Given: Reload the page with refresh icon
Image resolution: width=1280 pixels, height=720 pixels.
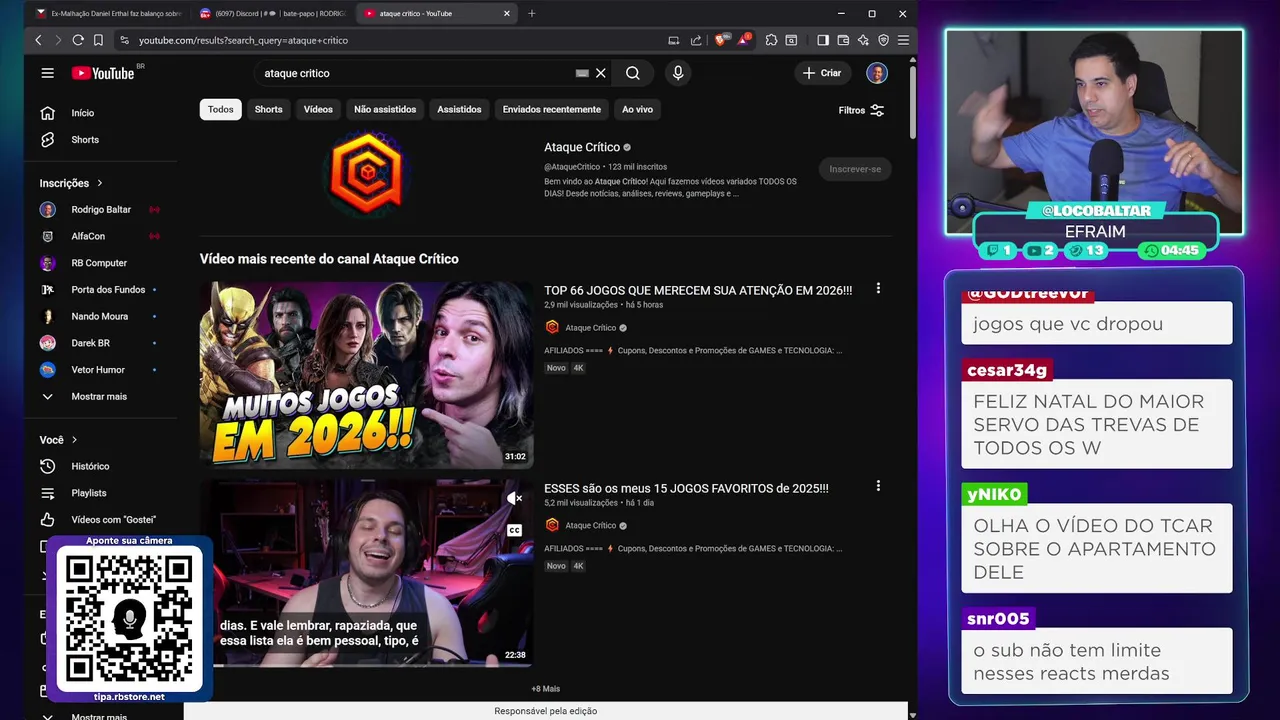Looking at the screenshot, I should (77, 40).
